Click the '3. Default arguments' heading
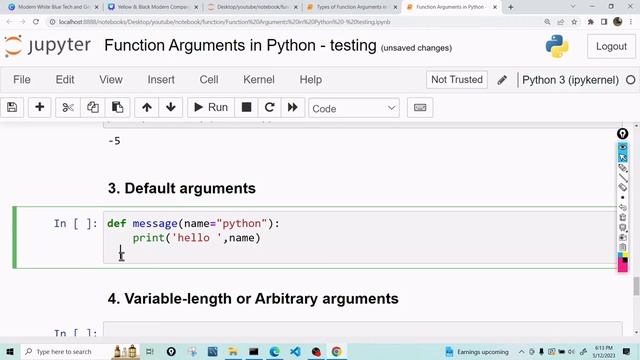Image resolution: width=640 pixels, height=360 pixels. [182, 188]
